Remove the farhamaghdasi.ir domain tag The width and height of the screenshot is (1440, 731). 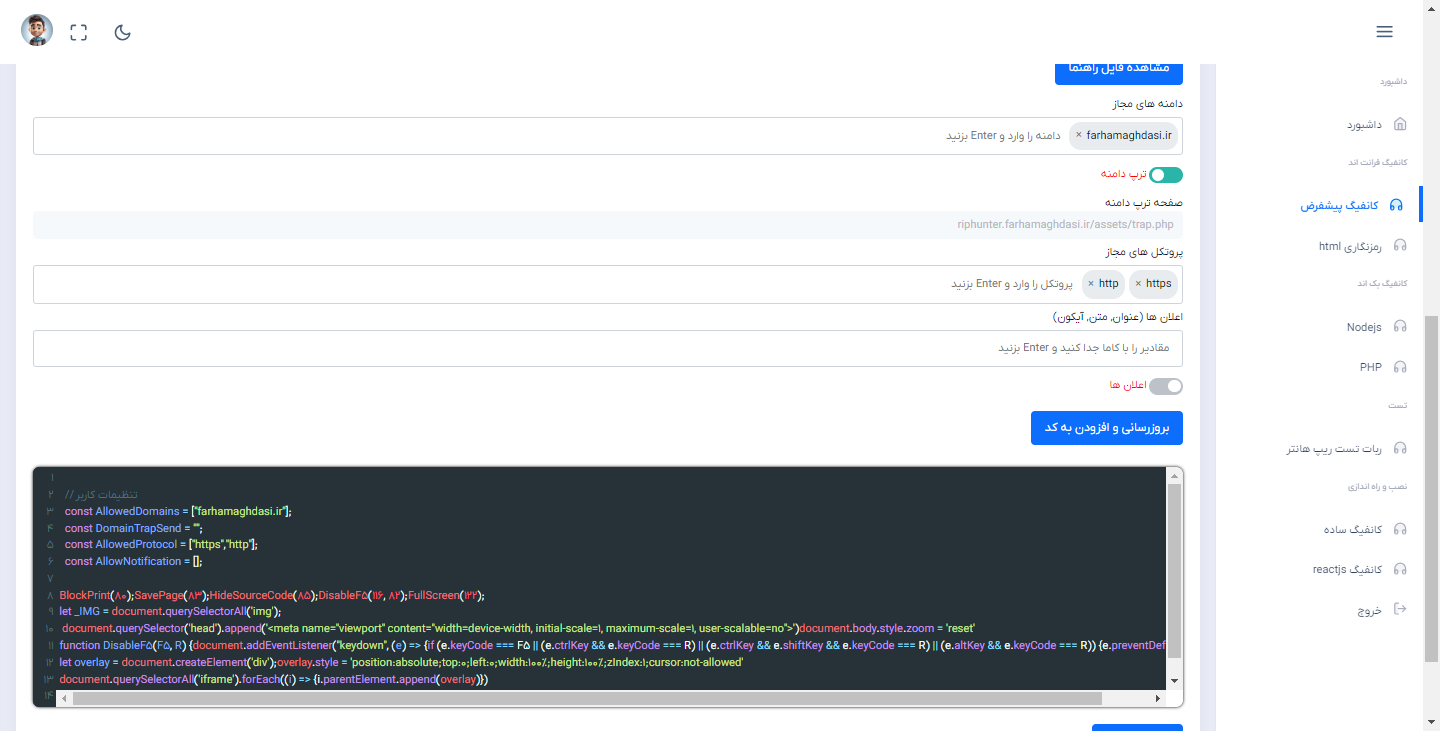(1078, 135)
